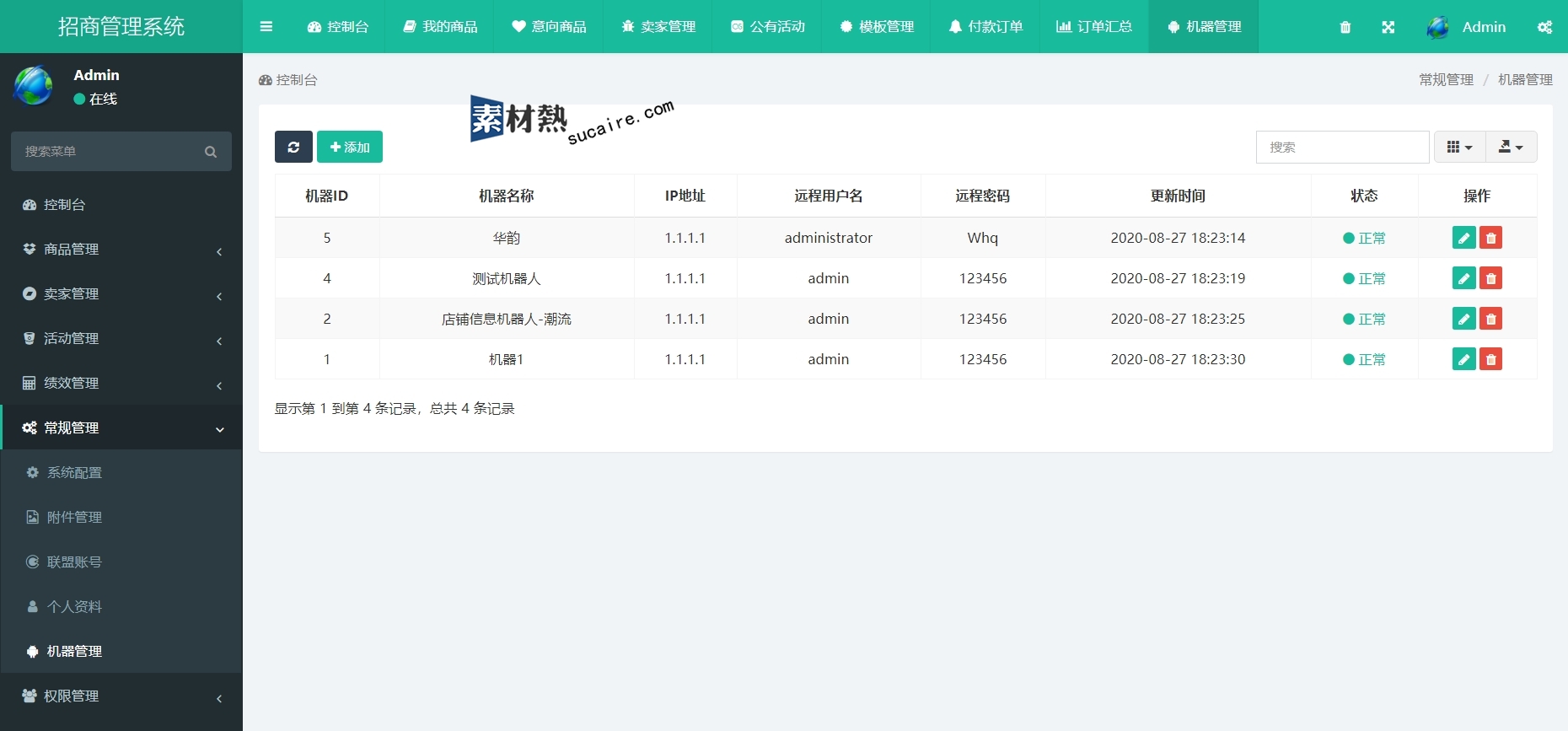
Task: Switch to the 订单汇总 top tab
Action: (1094, 27)
